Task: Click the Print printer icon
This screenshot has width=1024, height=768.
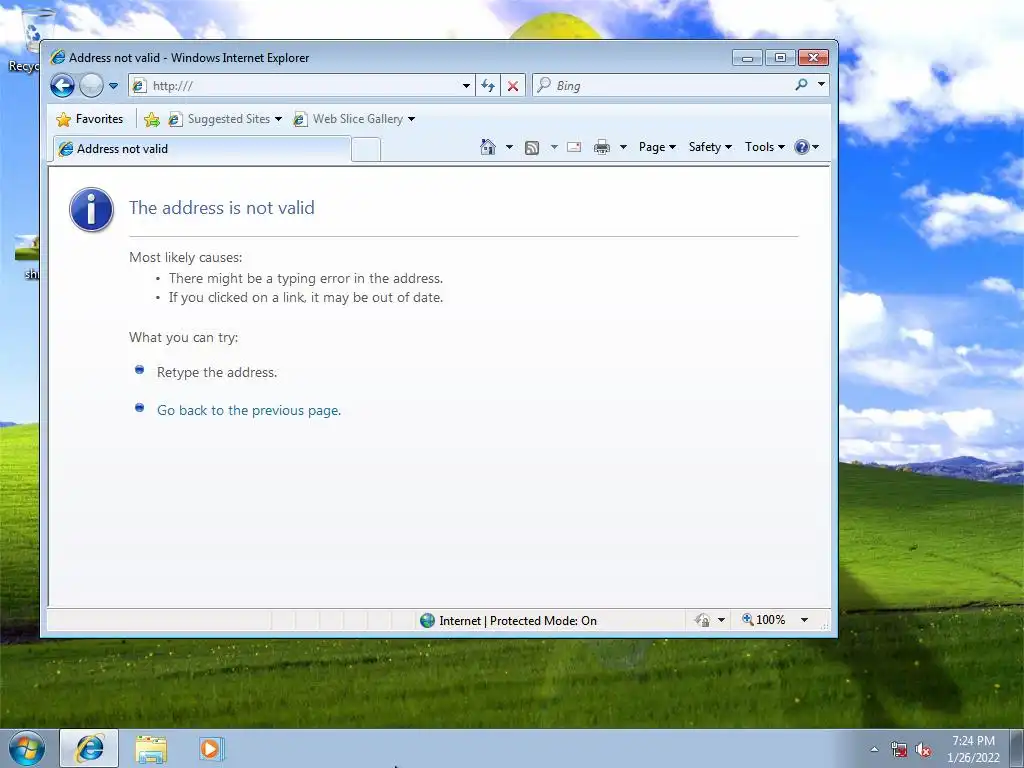Action: pos(601,147)
